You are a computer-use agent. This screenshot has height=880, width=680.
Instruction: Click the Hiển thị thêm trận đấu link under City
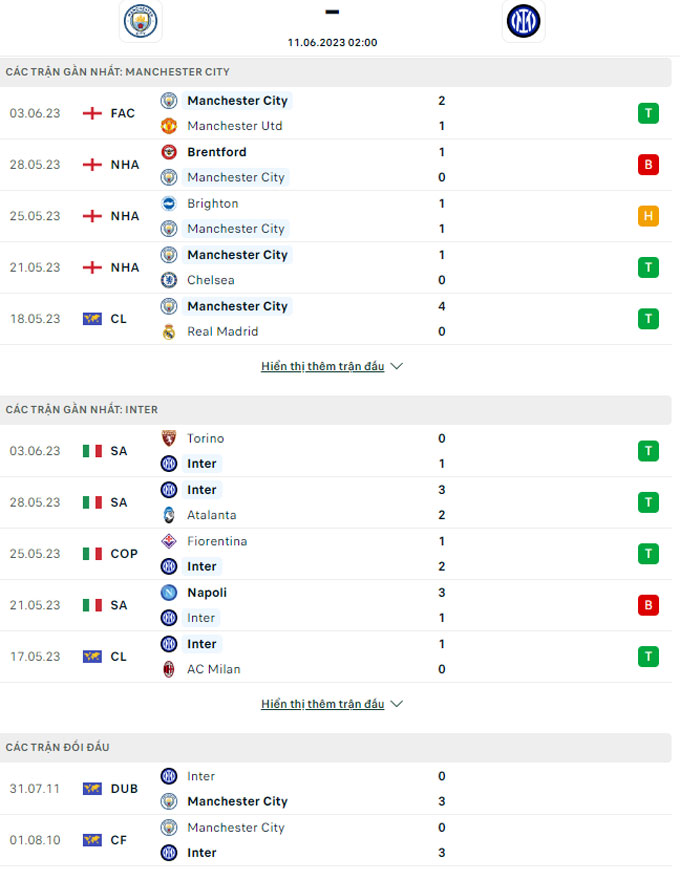(322, 366)
